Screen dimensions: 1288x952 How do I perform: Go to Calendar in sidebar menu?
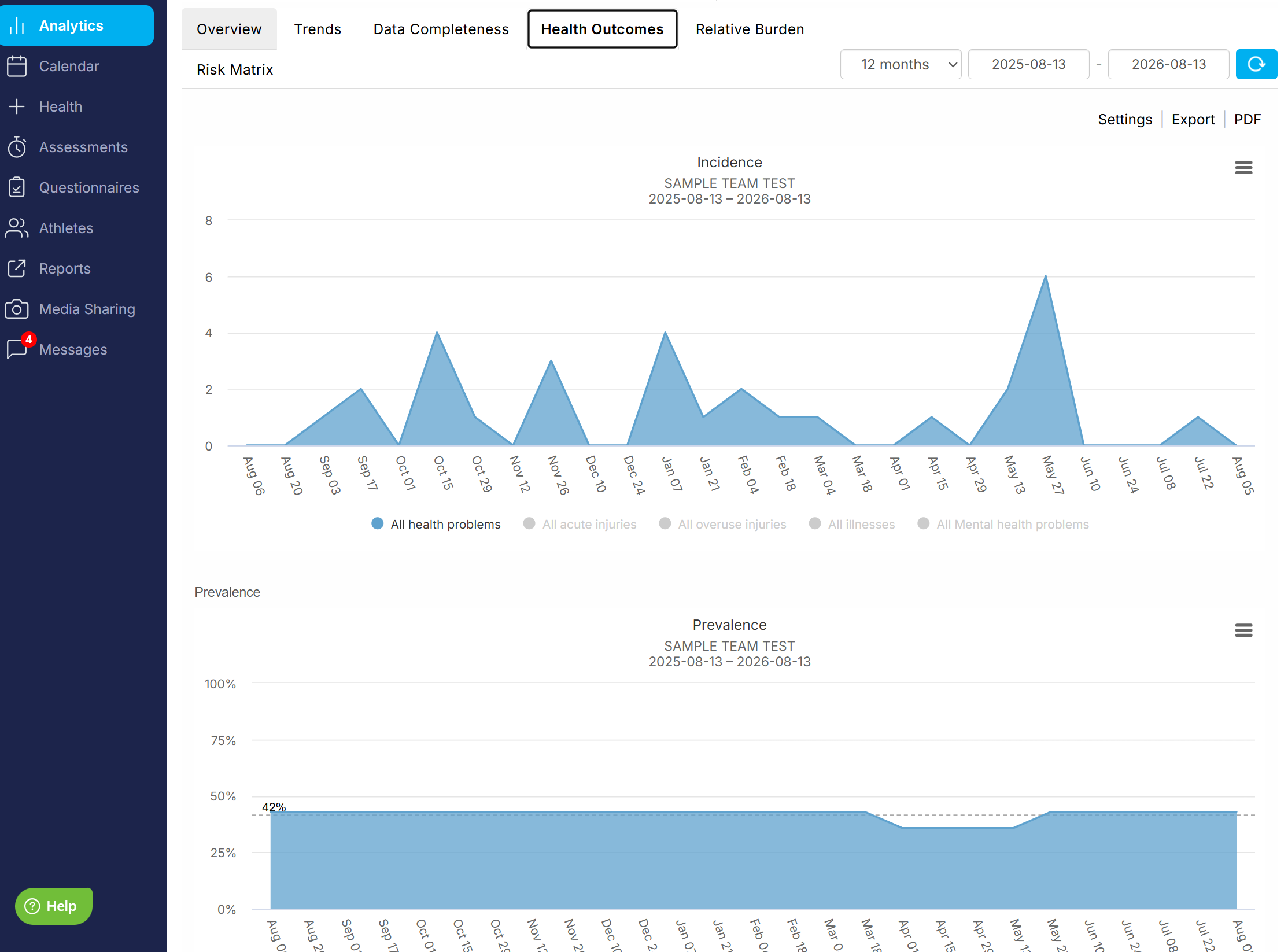69,66
